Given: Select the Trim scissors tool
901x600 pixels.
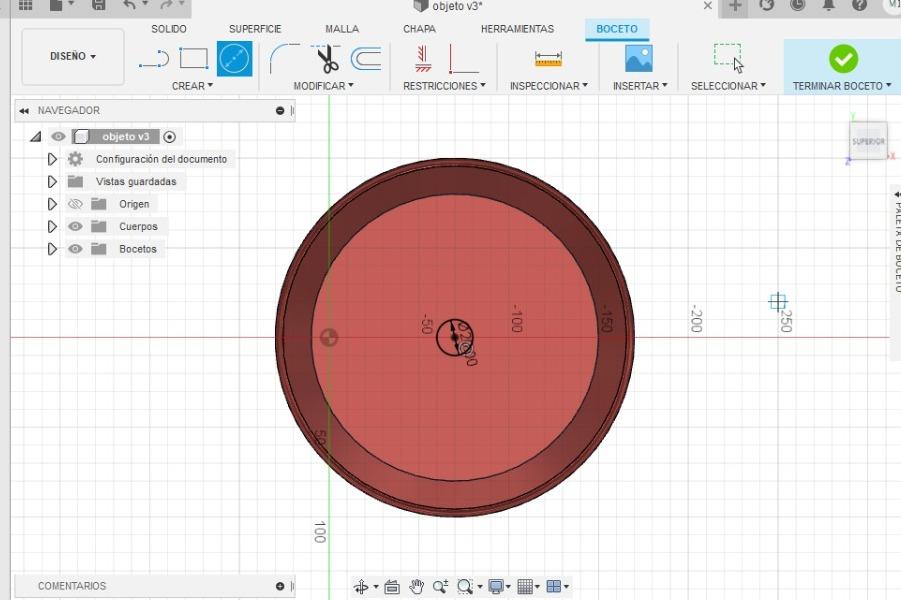Looking at the screenshot, I should click(326, 59).
